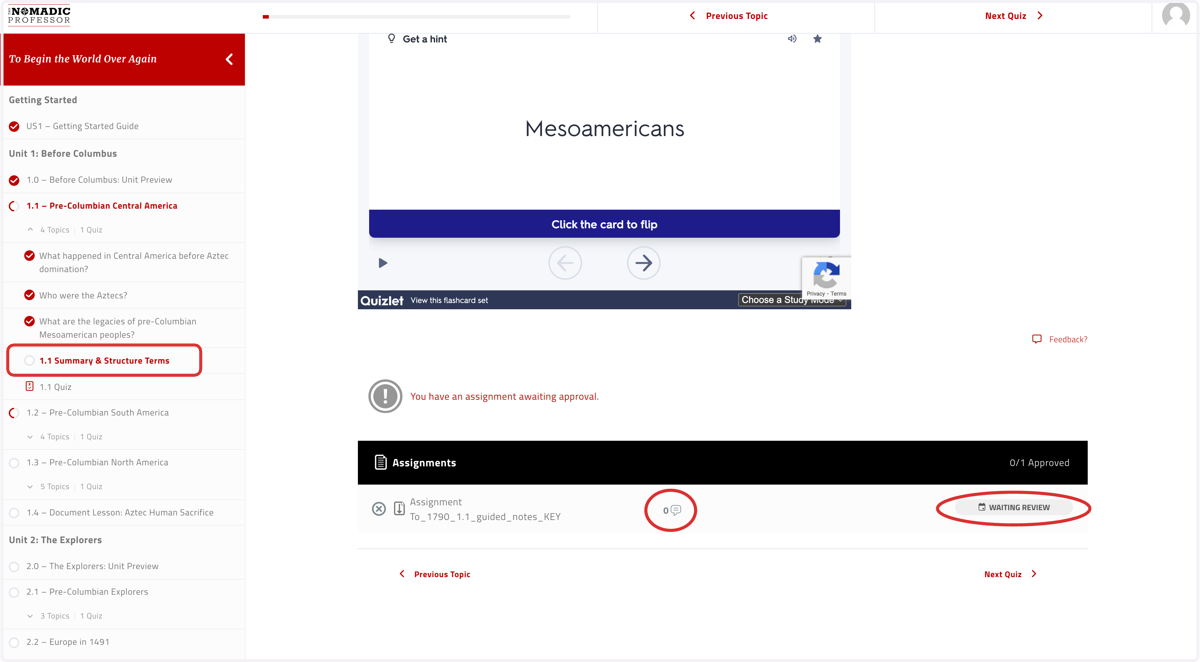The width and height of the screenshot is (1200, 662).
Task: Go to next flashcard arrow
Action: pyautogui.click(x=643, y=263)
